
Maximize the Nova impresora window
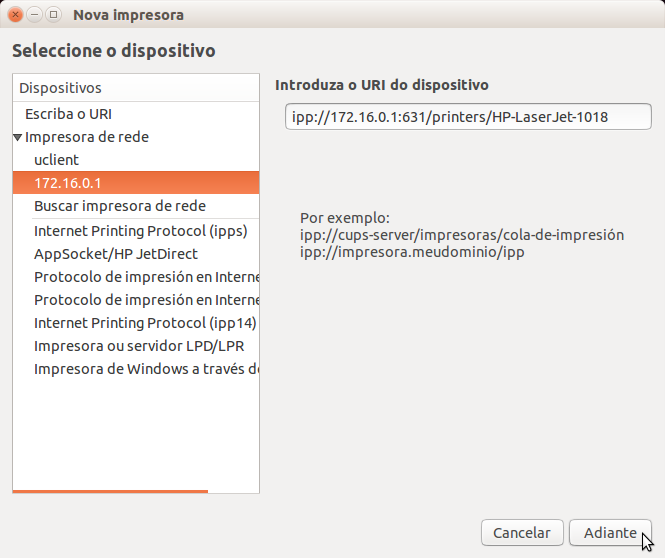pos(53,15)
